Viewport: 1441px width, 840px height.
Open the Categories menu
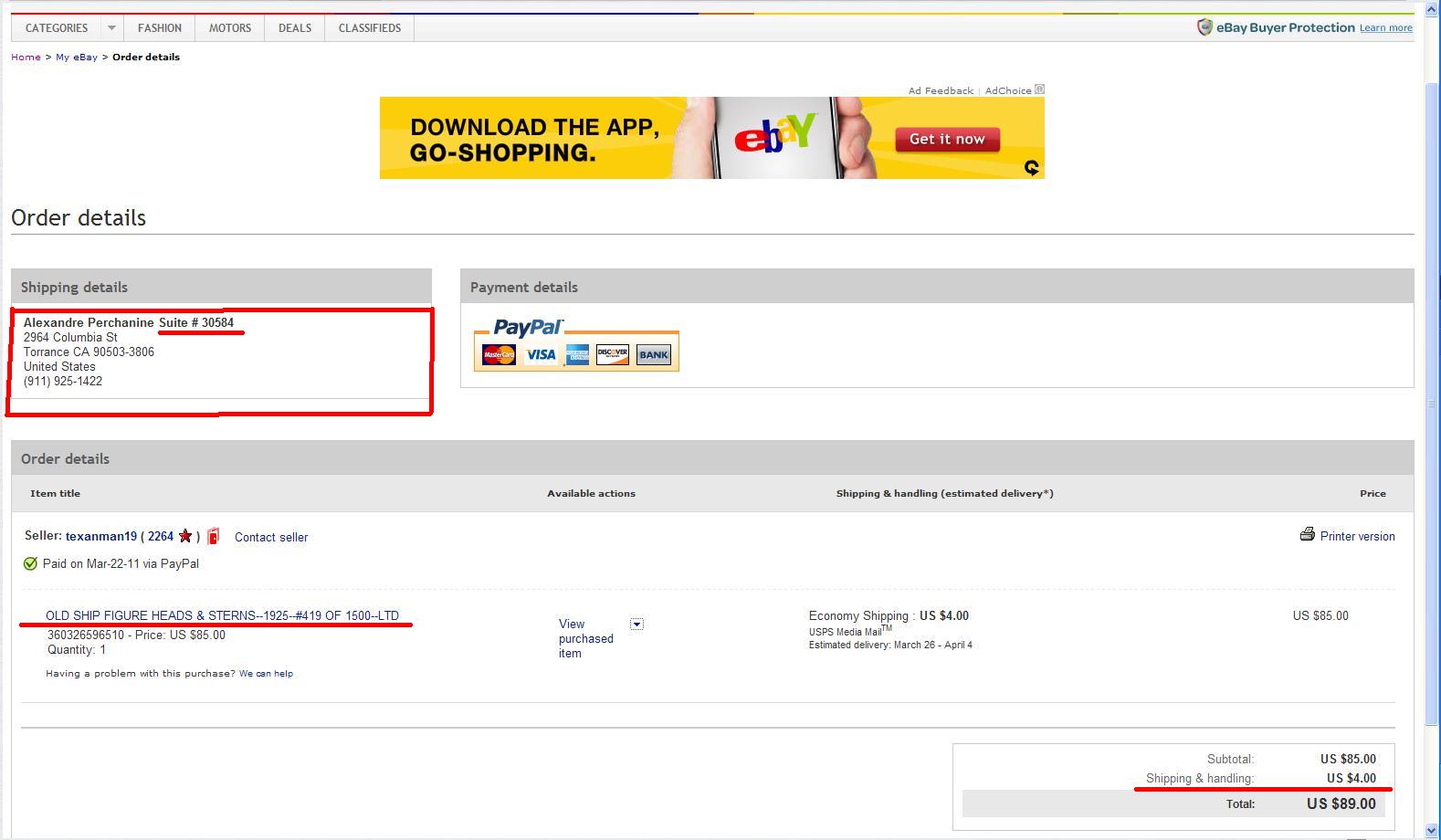57,28
